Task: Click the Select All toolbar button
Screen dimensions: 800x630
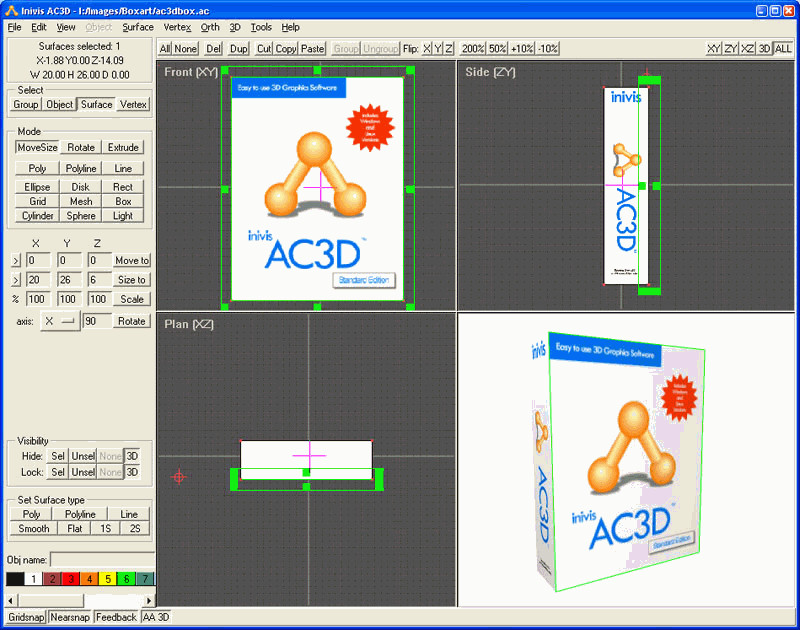Action: pos(165,49)
